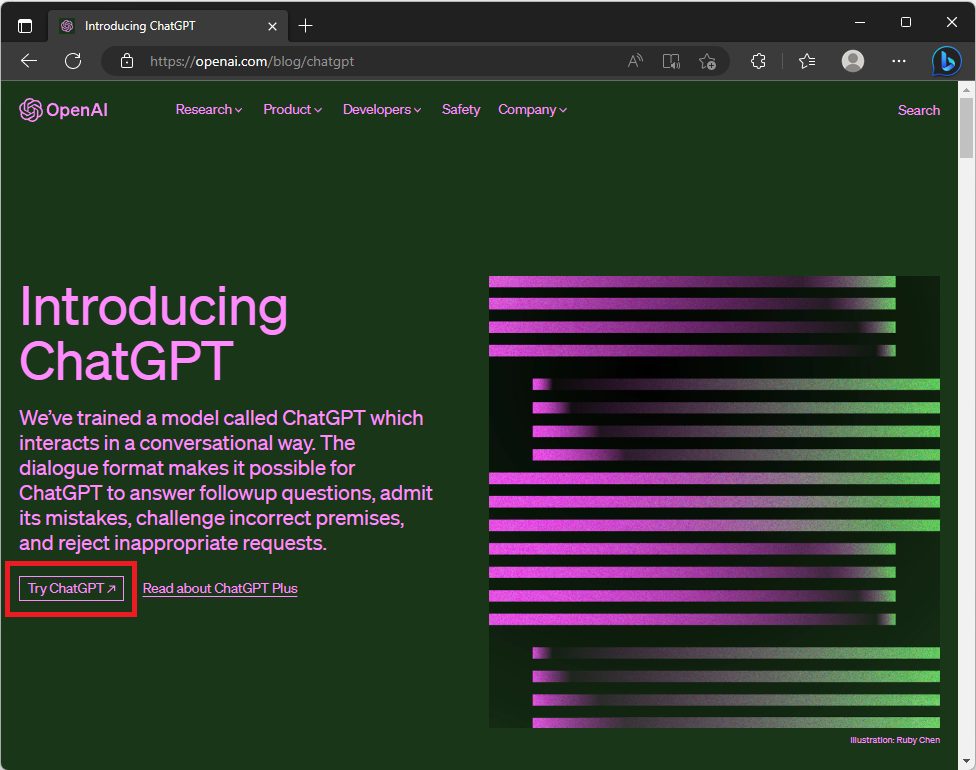Open the user profile menu
Viewport: 976px width, 770px height.
(853, 61)
